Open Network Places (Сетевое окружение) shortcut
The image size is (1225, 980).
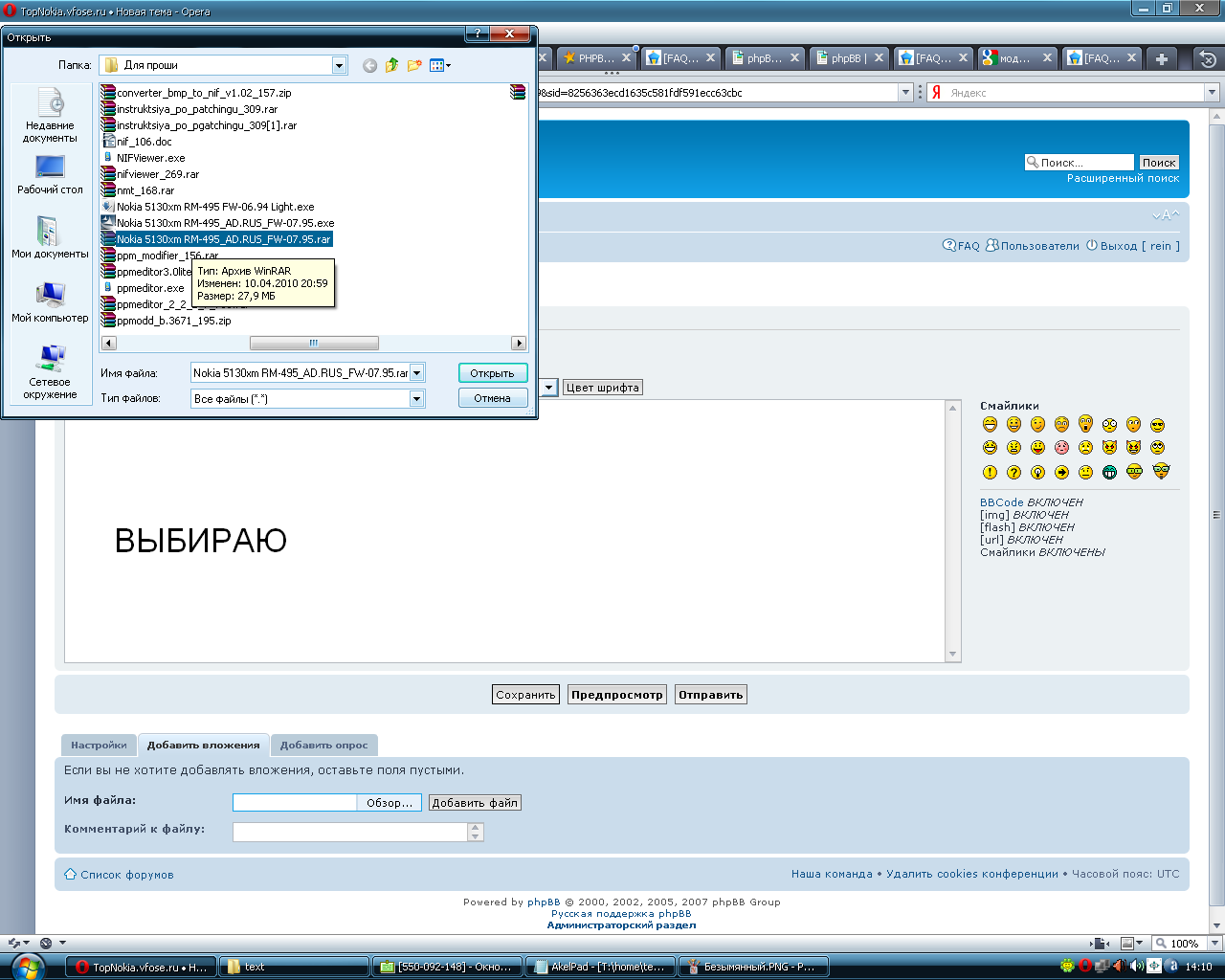point(50,371)
